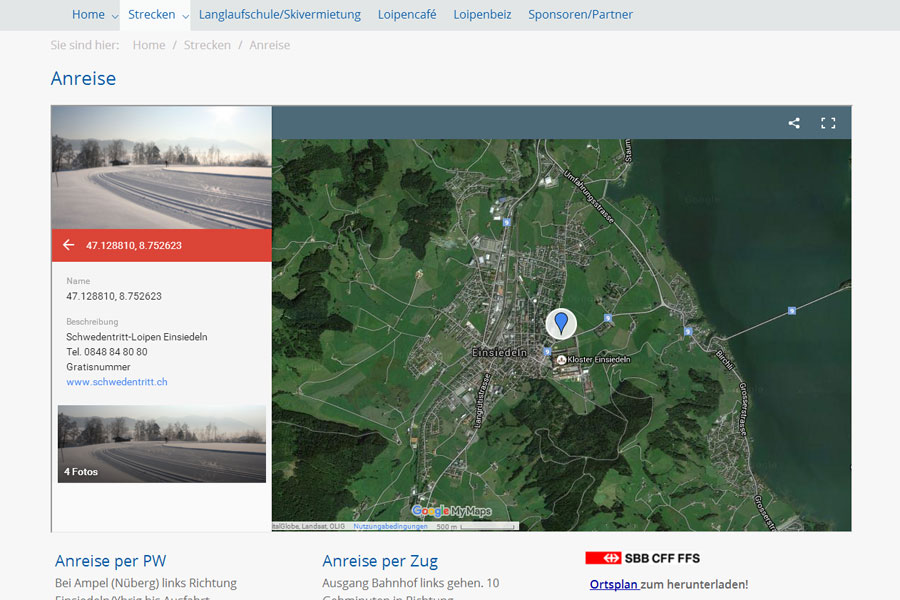
Task: Visit the www.schwedentritt.ch link
Action: pos(117,382)
